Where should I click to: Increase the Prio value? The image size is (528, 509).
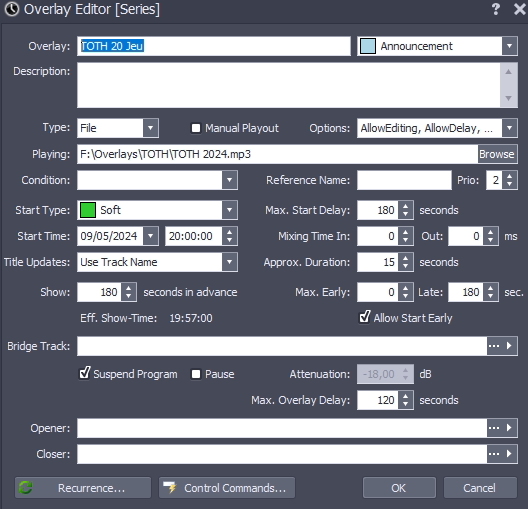(x=509, y=176)
